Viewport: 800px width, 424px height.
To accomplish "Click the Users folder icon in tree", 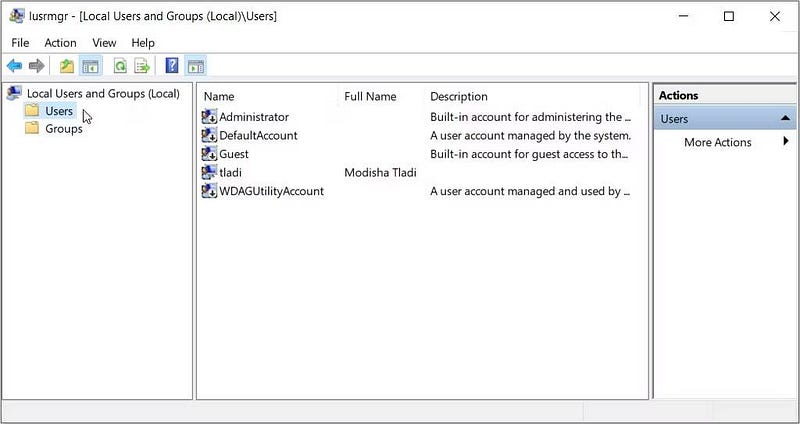I will tap(32, 110).
